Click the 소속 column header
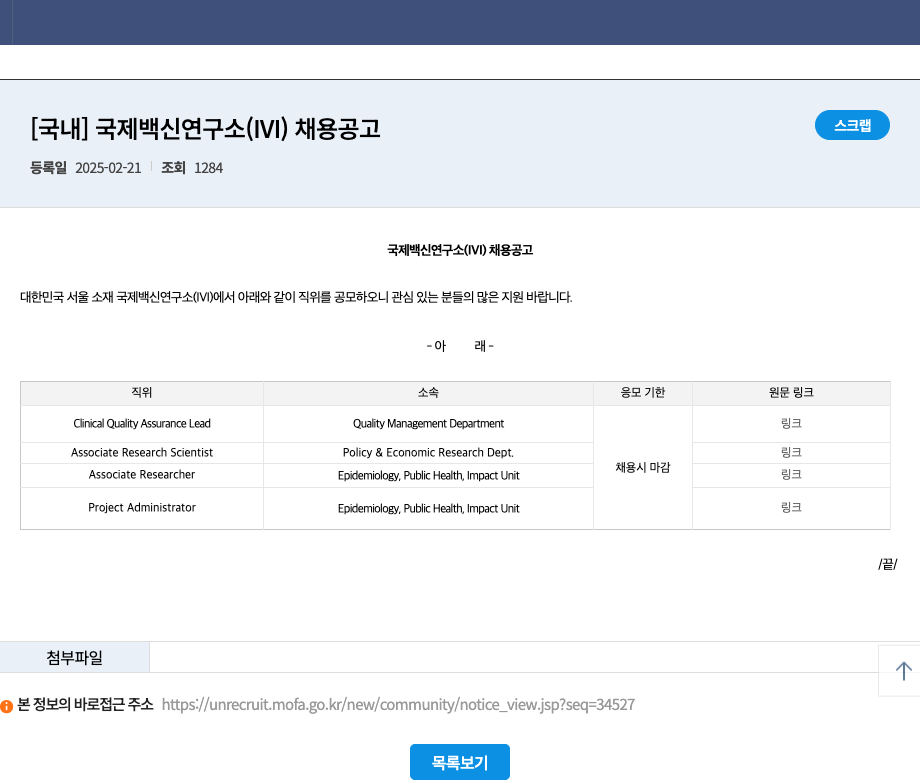 [x=428, y=393]
